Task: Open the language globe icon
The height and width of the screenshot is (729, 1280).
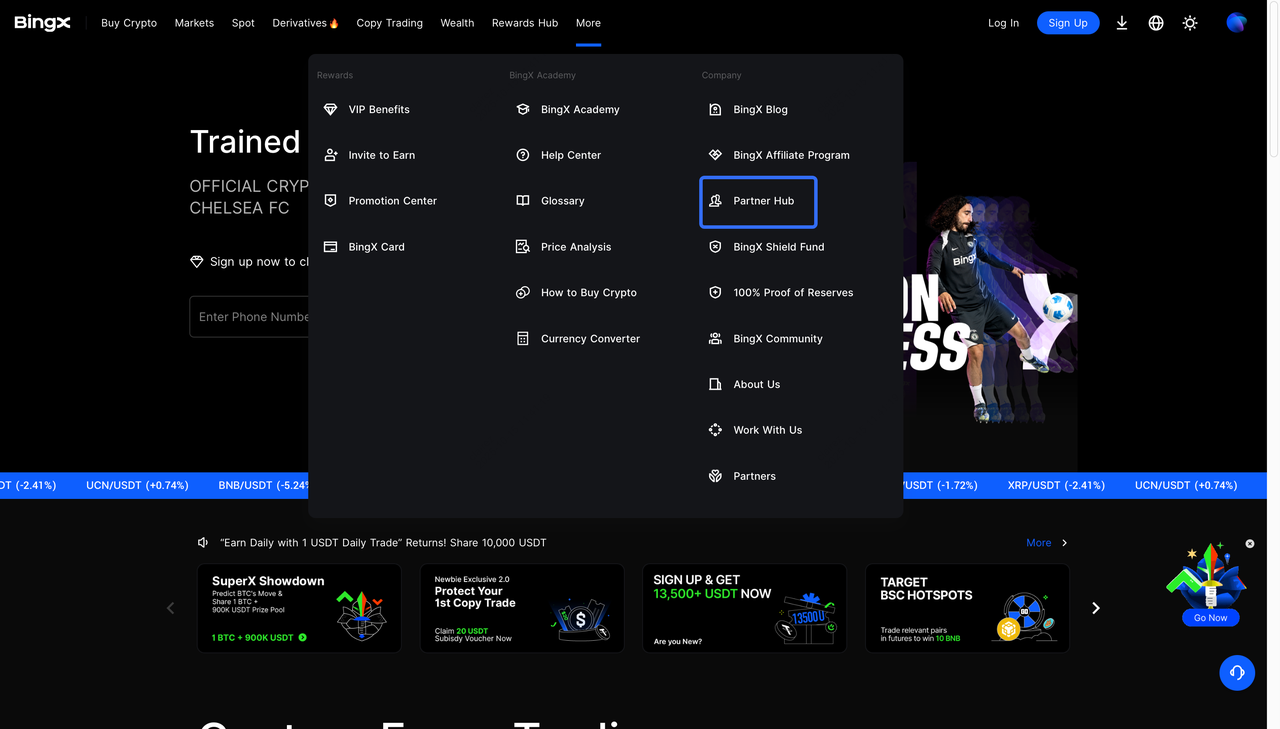Action: 1156,23
